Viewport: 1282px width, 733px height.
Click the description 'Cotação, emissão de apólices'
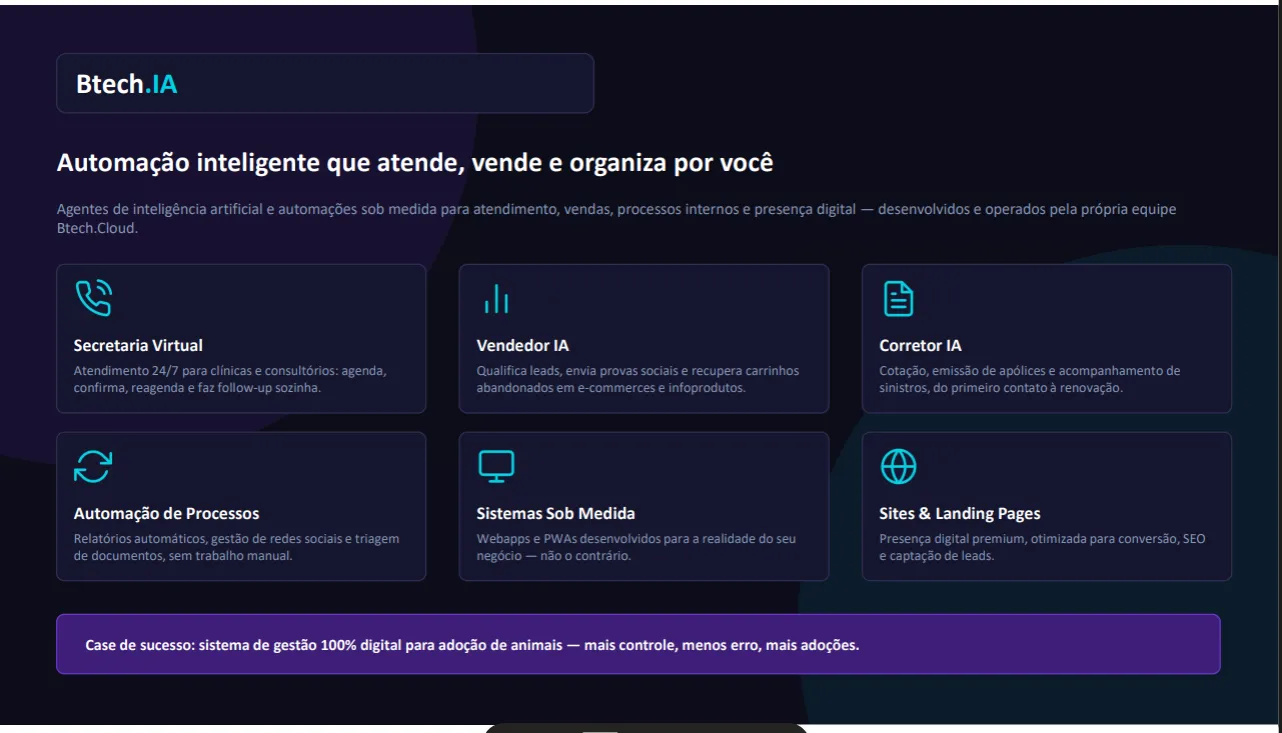pyautogui.click(x=1030, y=379)
